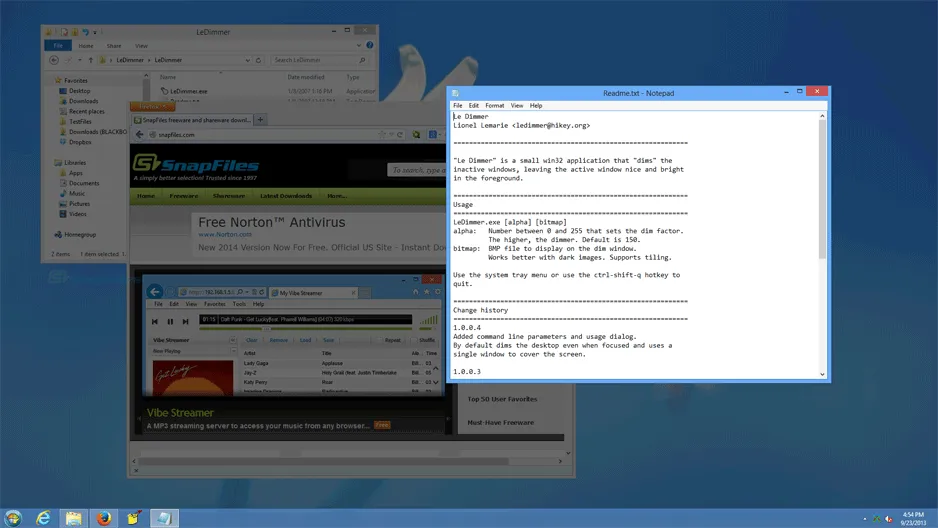Click the SnapFiles logo
Image resolution: width=938 pixels, height=528 pixels.
click(196, 165)
